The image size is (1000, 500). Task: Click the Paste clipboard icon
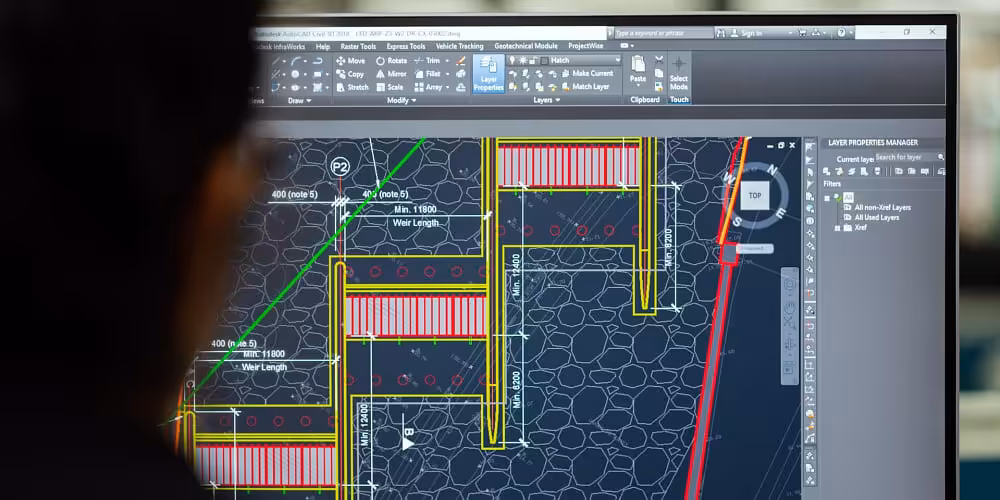tap(638, 64)
